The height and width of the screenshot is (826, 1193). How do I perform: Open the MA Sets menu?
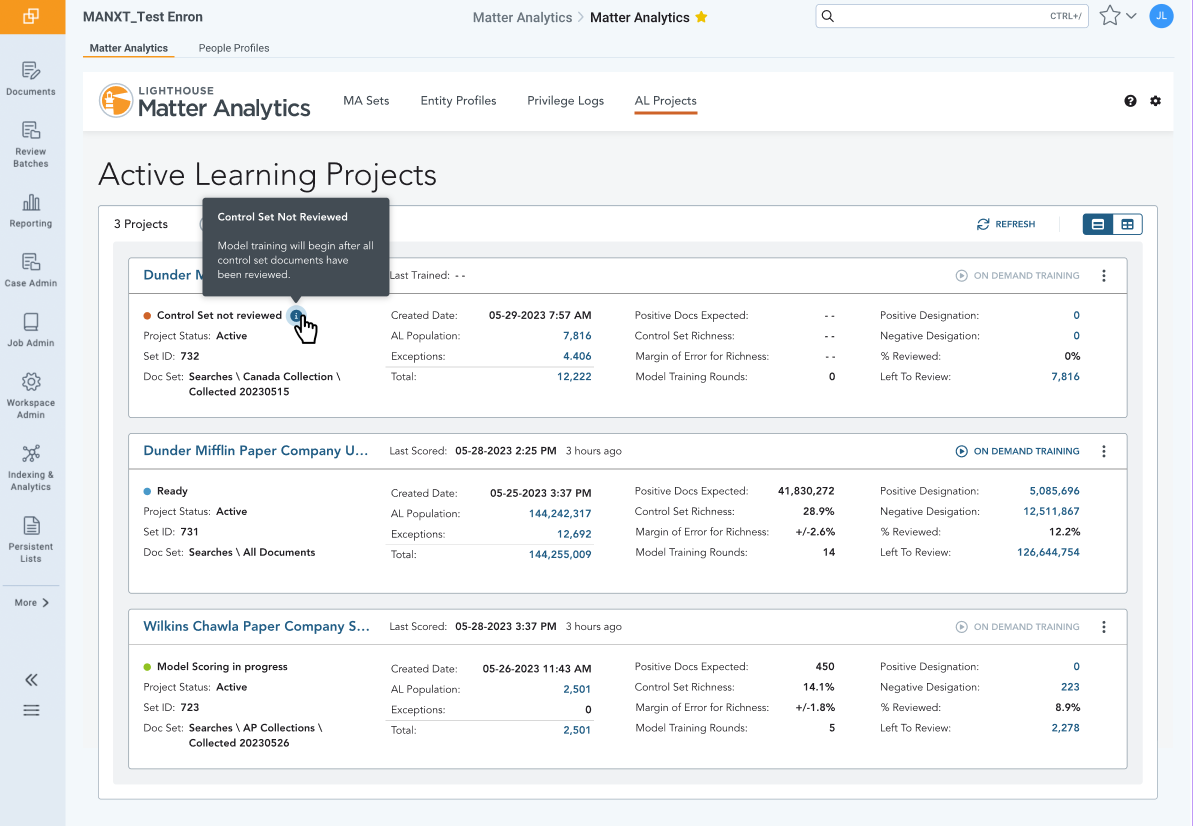(x=366, y=100)
